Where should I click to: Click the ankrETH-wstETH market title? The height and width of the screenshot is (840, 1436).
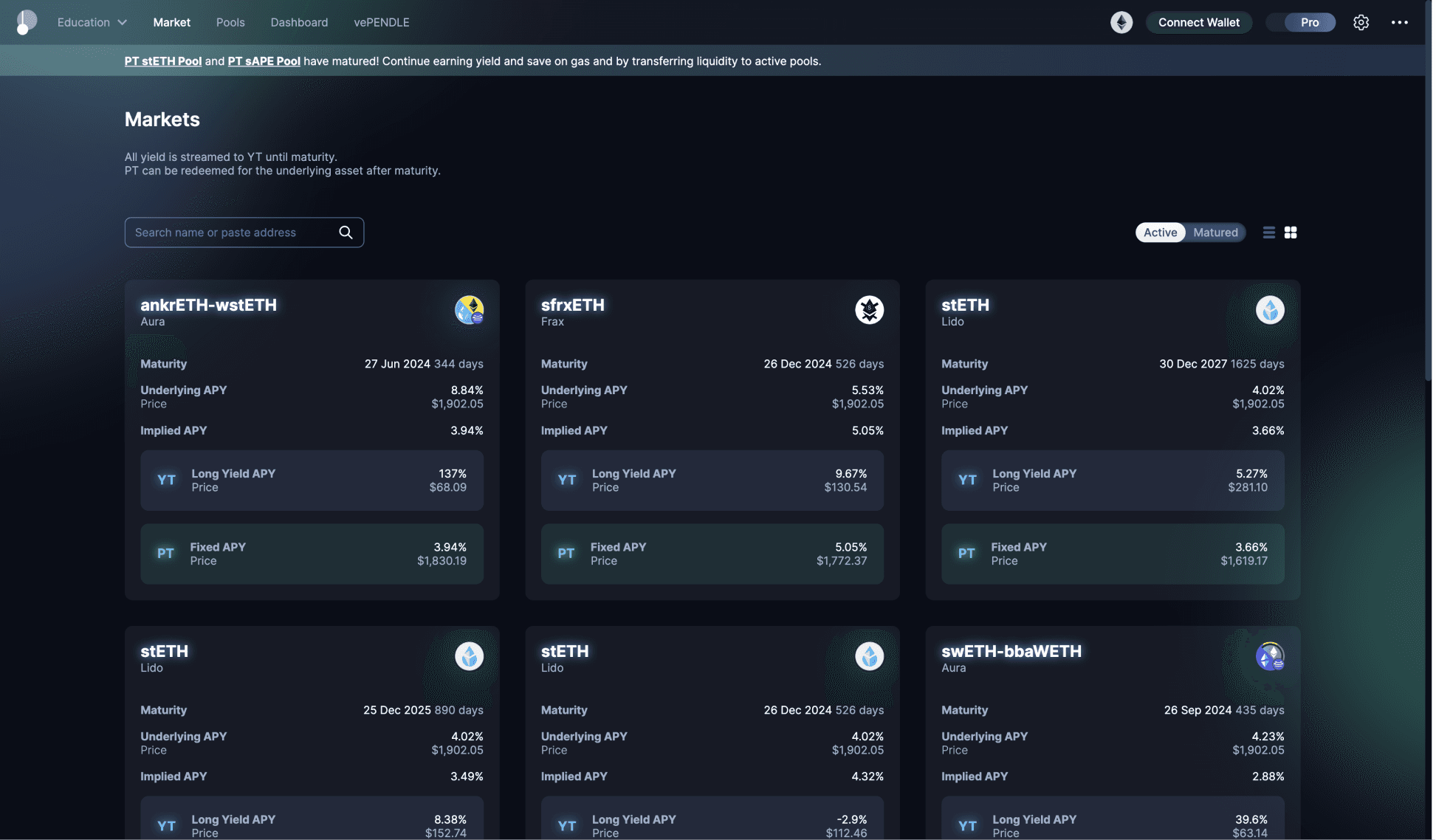click(209, 306)
